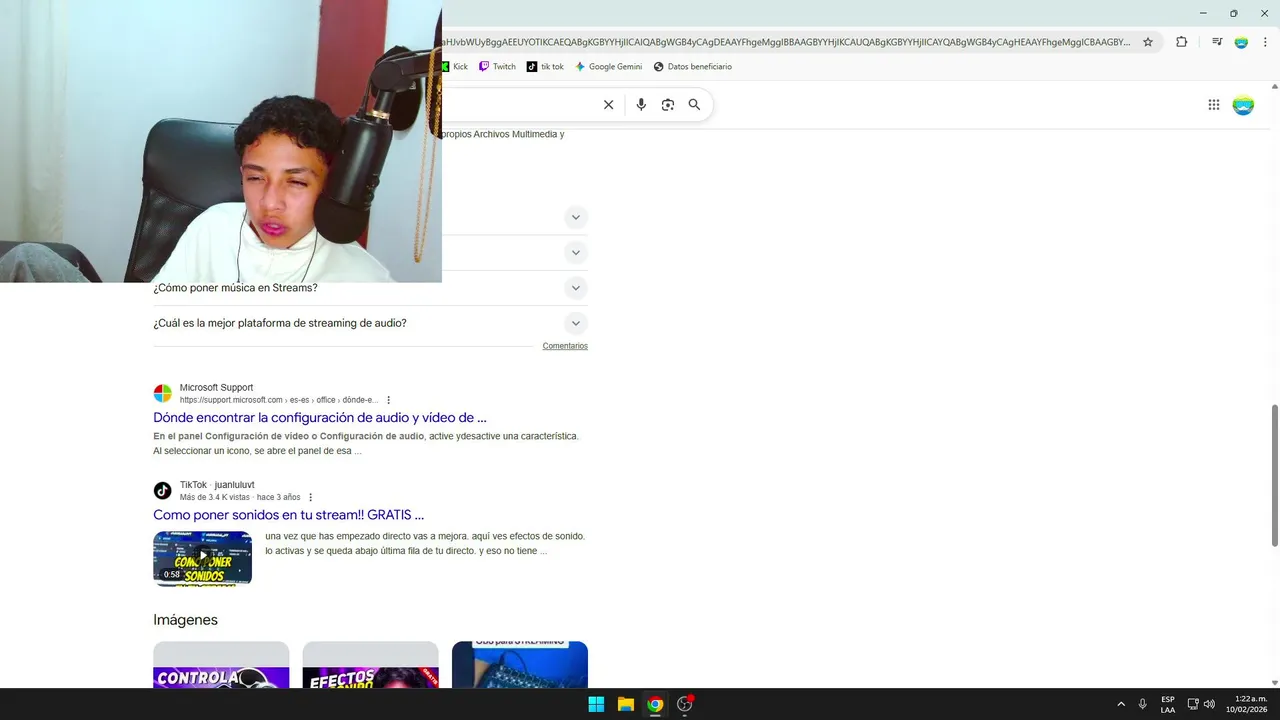This screenshot has height=720, width=1280.
Task: Click the Microsoft Support snippet text
Action: pyautogui.click(x=366, y=443)
